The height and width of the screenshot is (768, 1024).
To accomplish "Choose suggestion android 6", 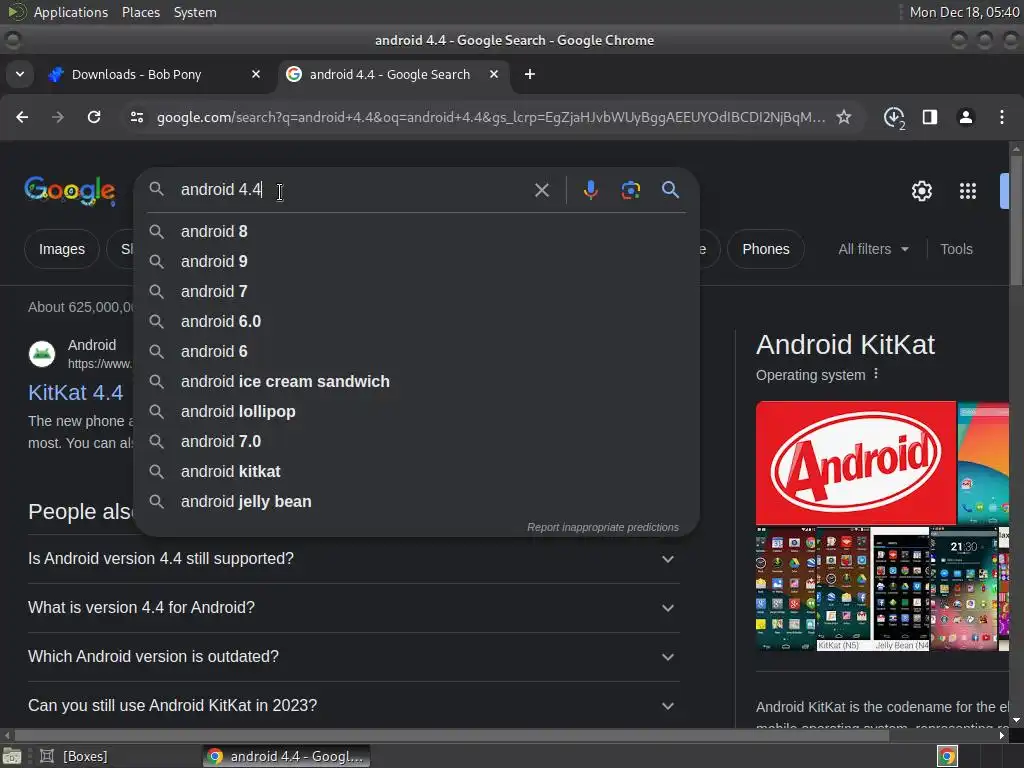I will (x=417, y=351).
